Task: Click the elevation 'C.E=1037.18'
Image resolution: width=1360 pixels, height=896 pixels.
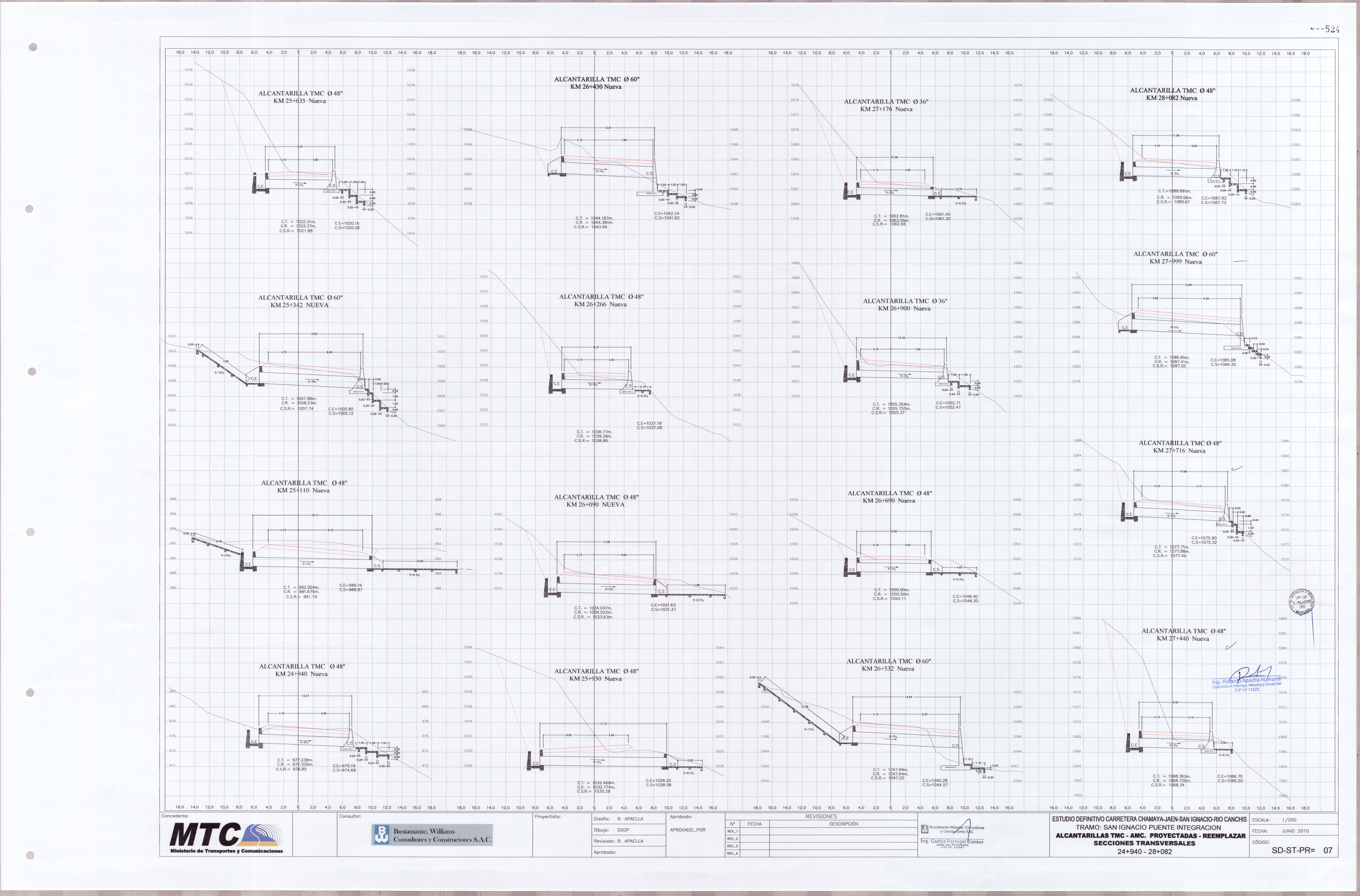Action: tap(649, 423)
